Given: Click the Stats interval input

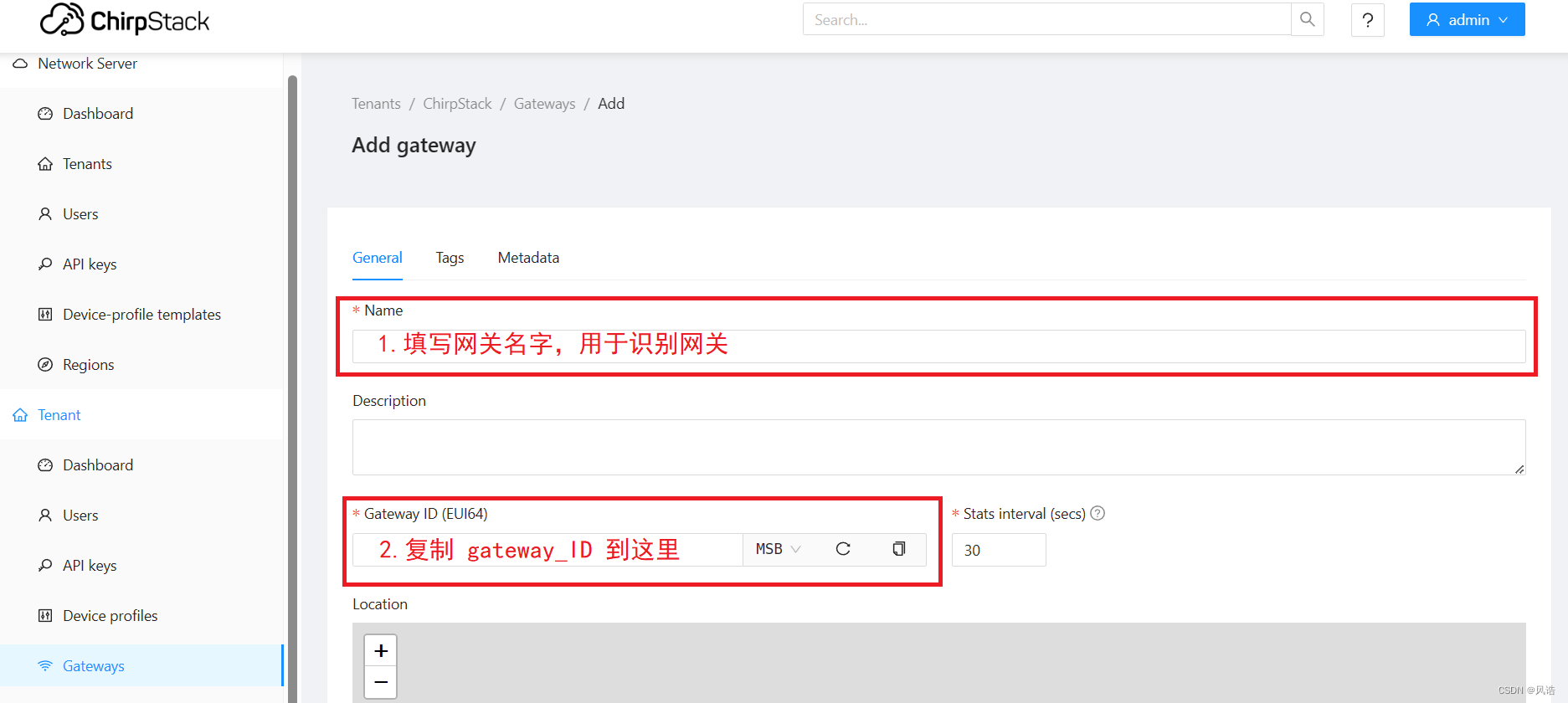Looking at the screenshot, I should (x=999, y=550).
